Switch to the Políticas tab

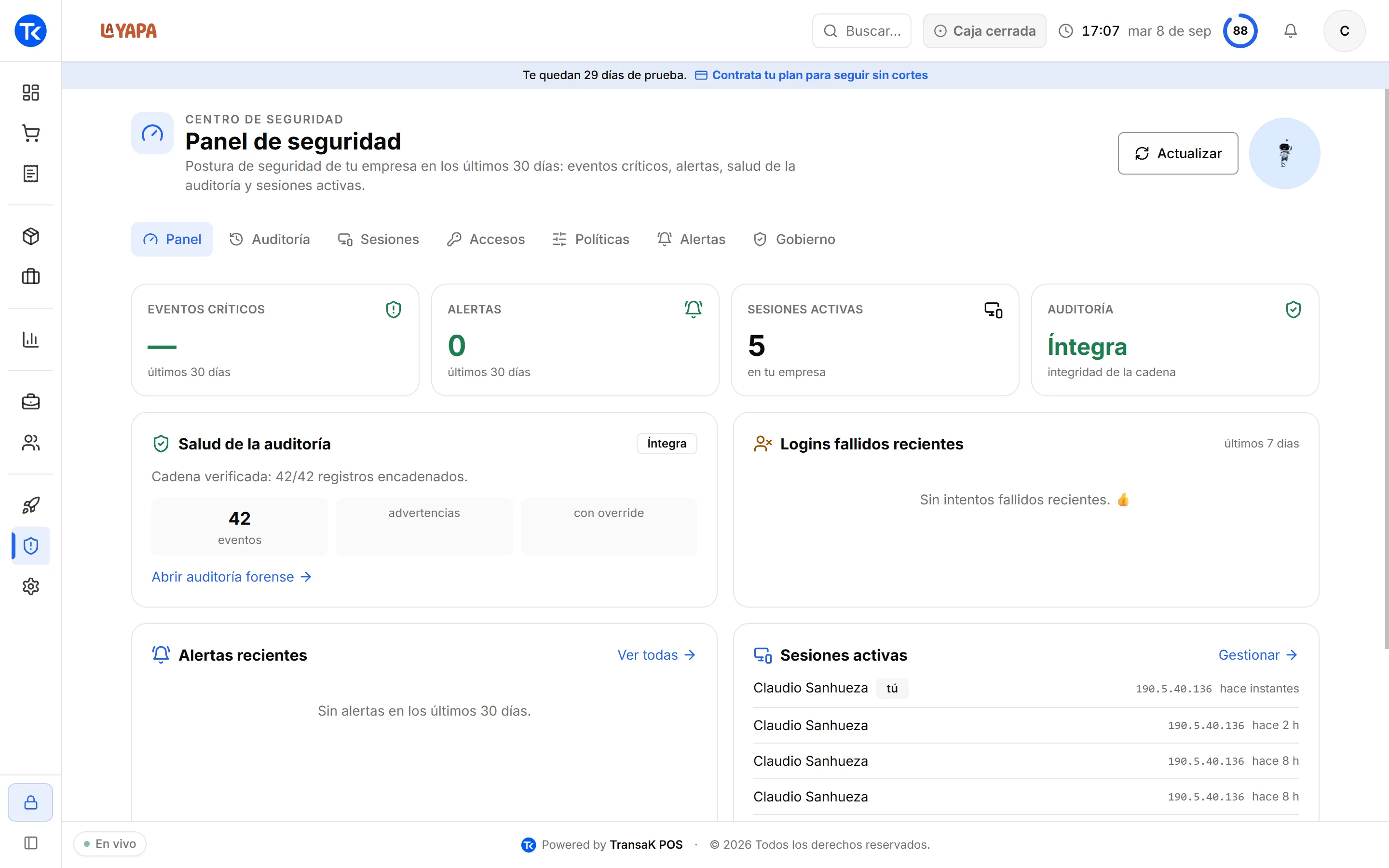(x=591, y=239)
